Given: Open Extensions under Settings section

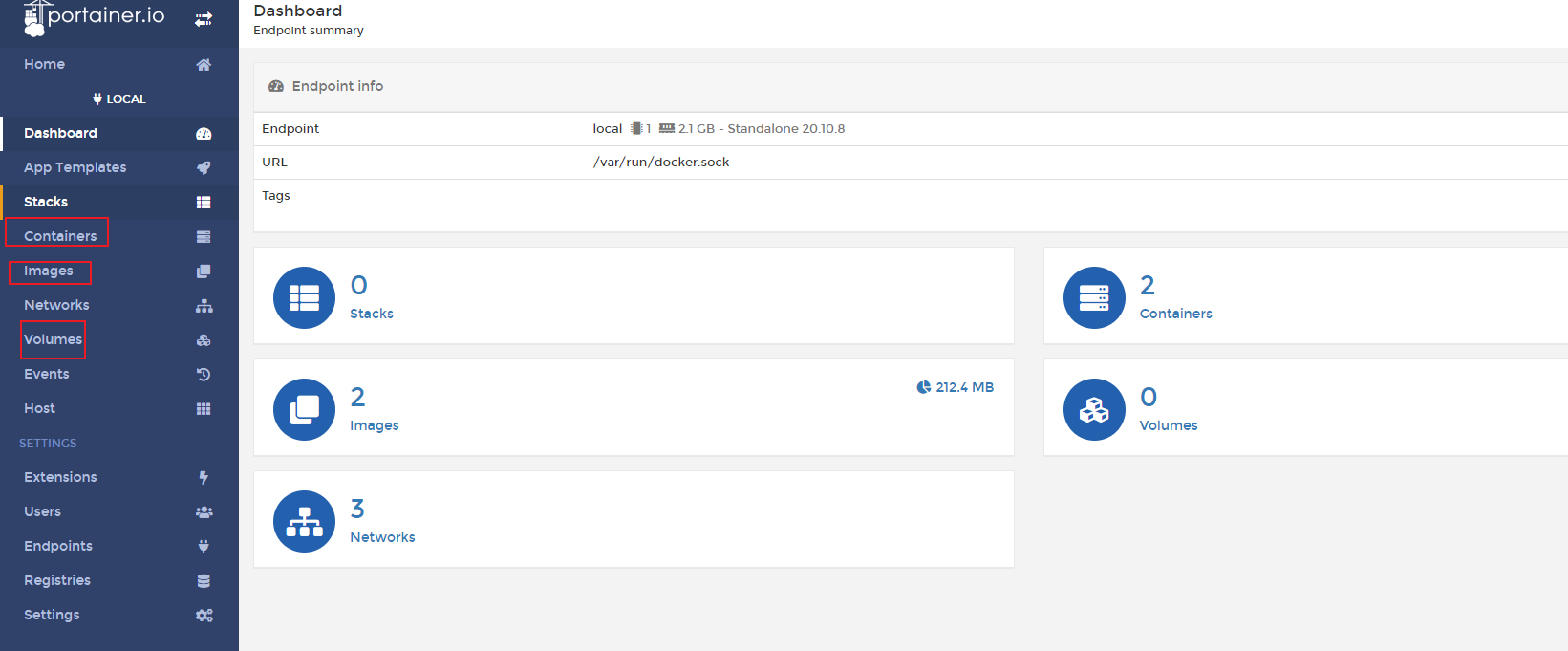Looking at the screenshot, I should 60,477.
